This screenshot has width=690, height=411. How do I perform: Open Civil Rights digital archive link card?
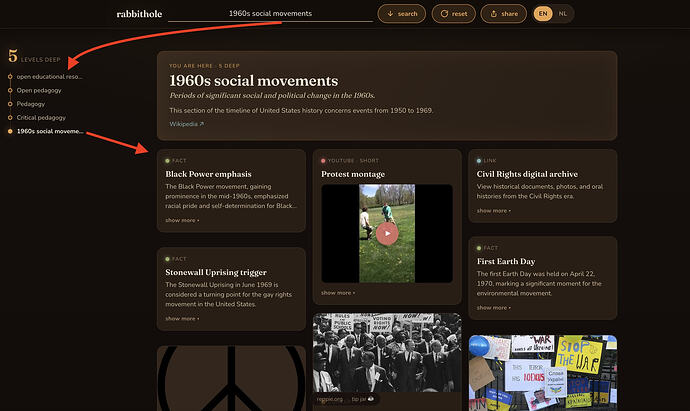(543, 186)
